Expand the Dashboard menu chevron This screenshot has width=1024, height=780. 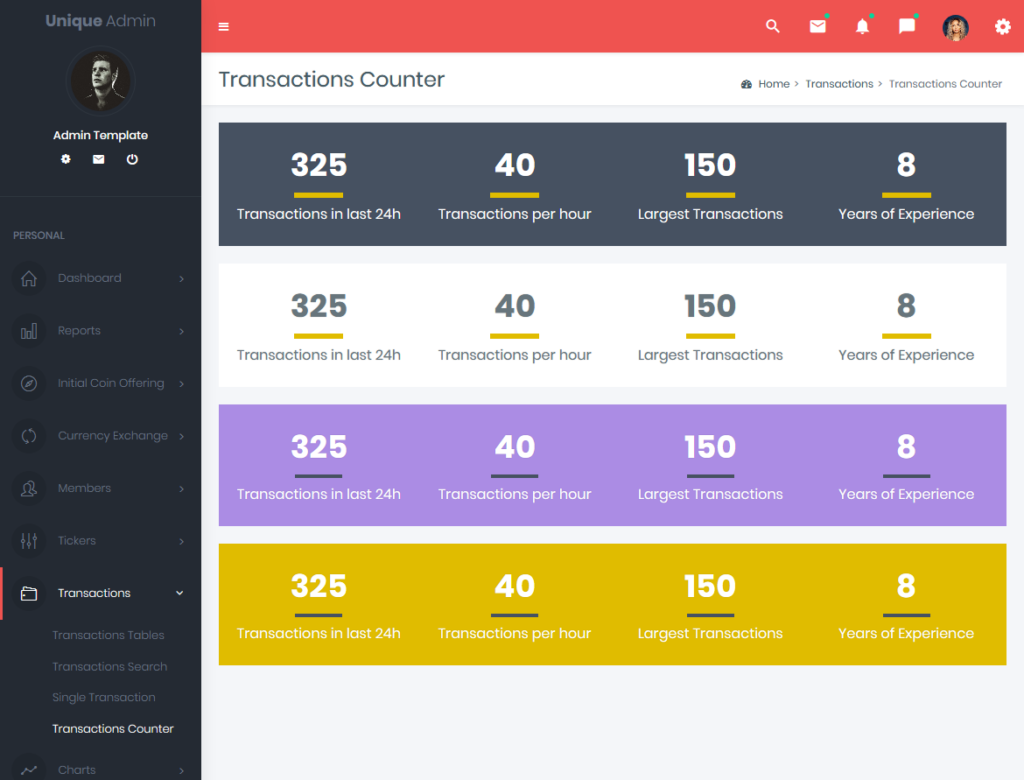pyautogui.click(x=181, y=279)
